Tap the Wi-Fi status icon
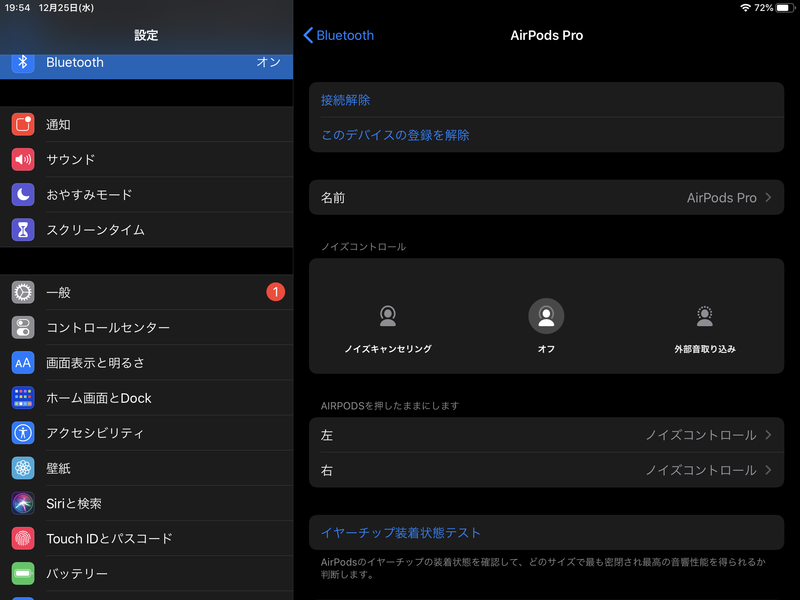This screenshot has width=800, height=600. point(745,8)
